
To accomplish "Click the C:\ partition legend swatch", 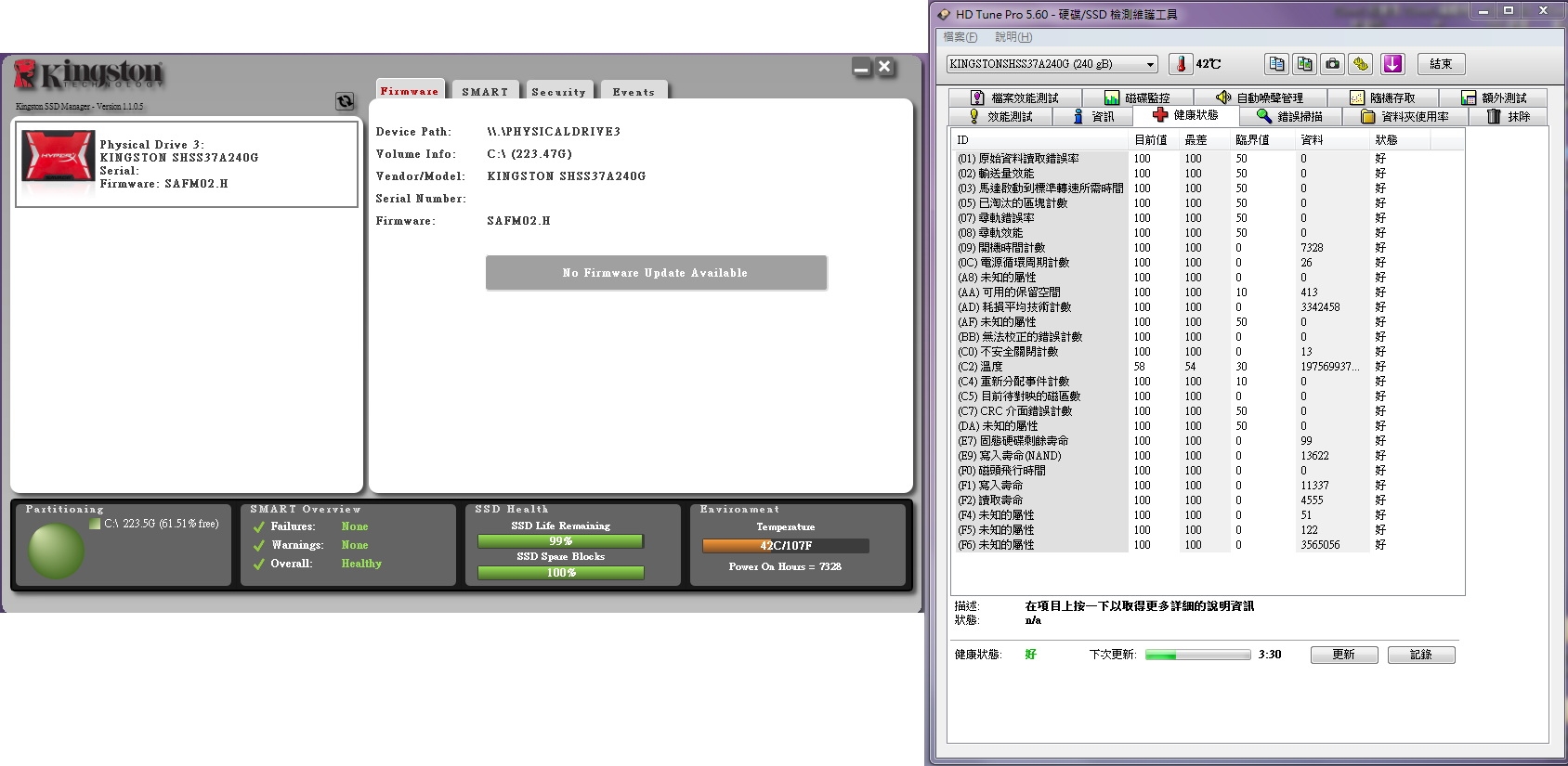I will (x=95, y=524).
